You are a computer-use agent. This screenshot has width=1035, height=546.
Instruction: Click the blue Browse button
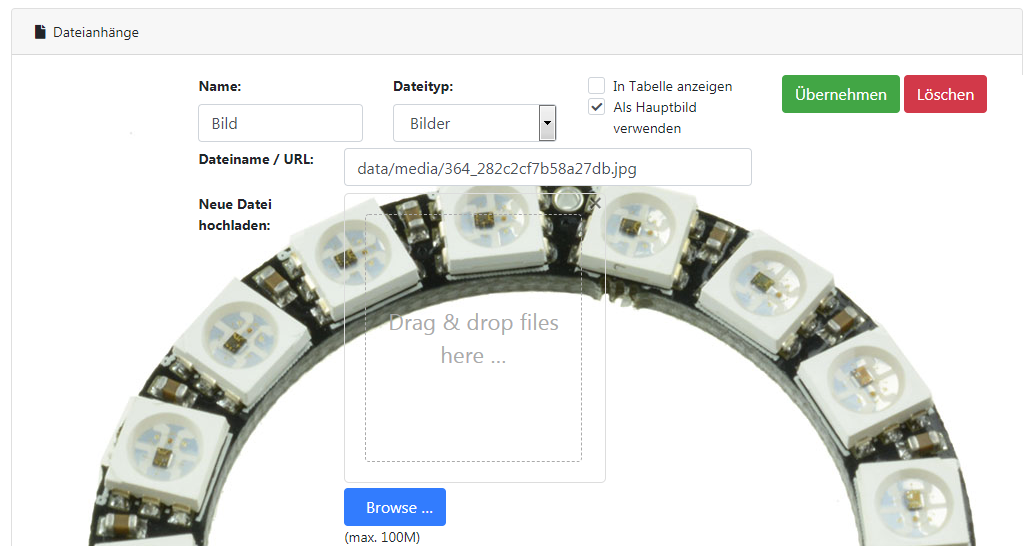[395, 507]
